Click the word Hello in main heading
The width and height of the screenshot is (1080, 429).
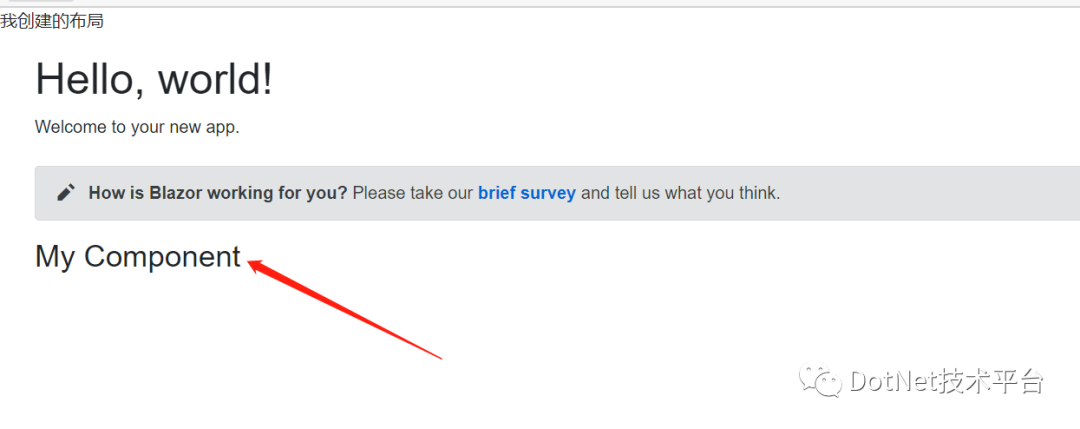(x=90, y=78)
